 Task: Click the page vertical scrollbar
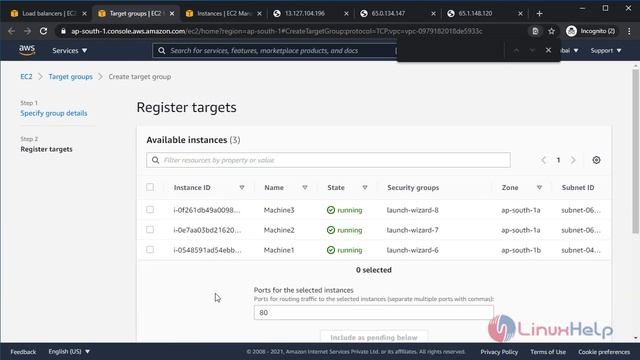(x=636, y=151)
